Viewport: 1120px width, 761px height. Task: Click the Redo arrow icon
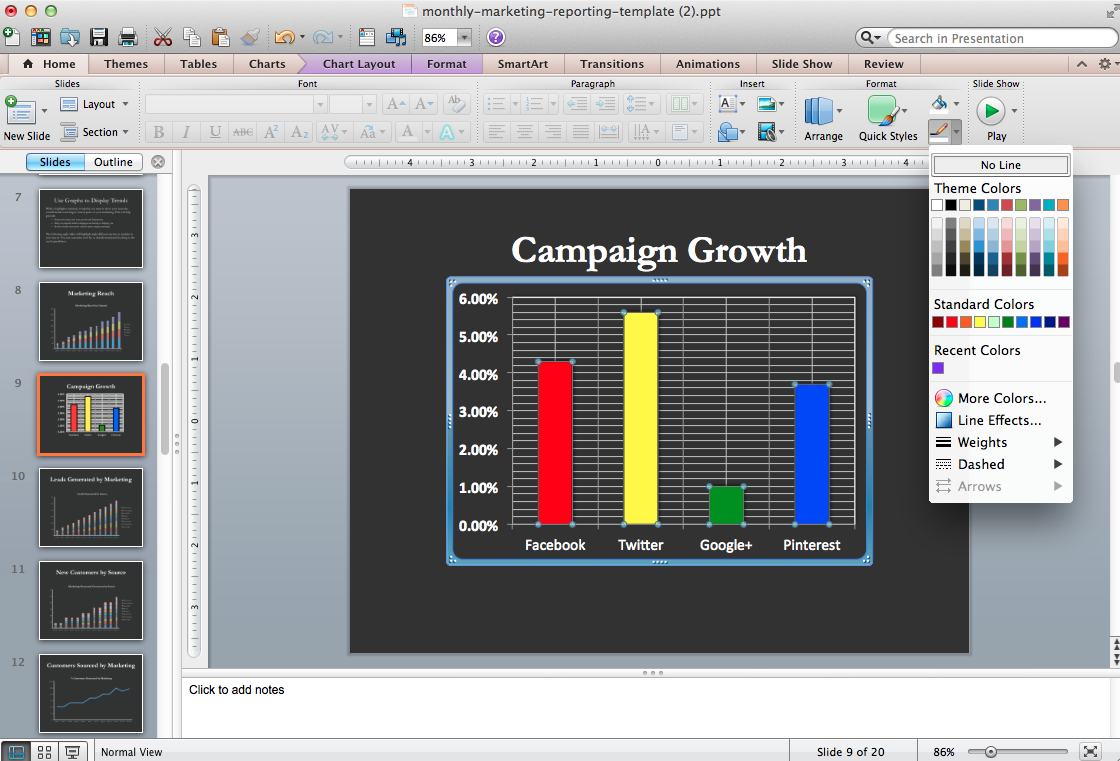pyautogui.click(x=323, y=37)
